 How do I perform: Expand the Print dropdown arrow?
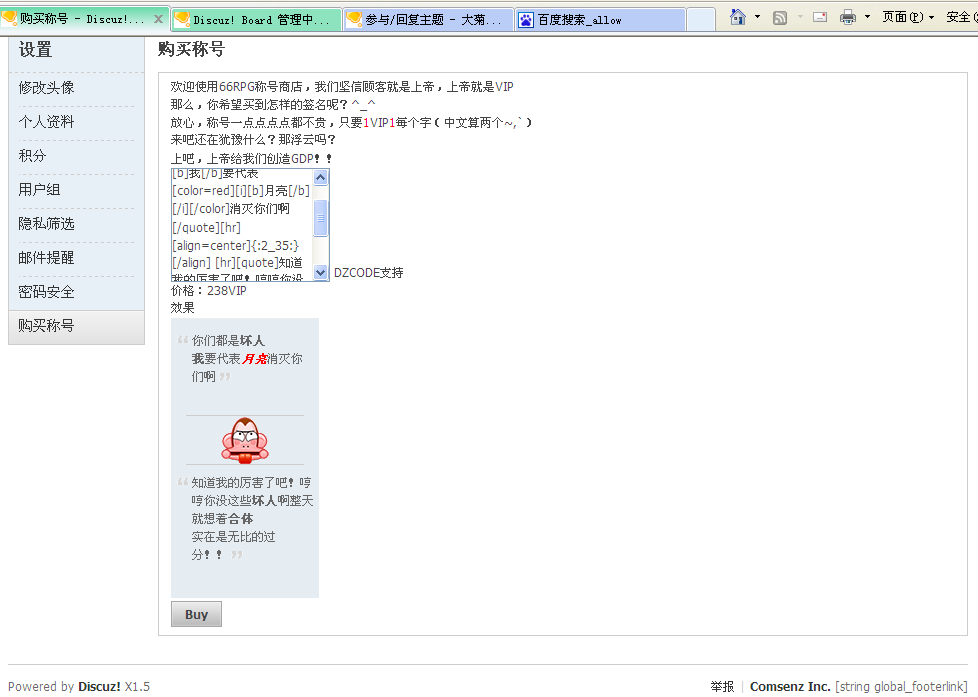tap(867, 17)
